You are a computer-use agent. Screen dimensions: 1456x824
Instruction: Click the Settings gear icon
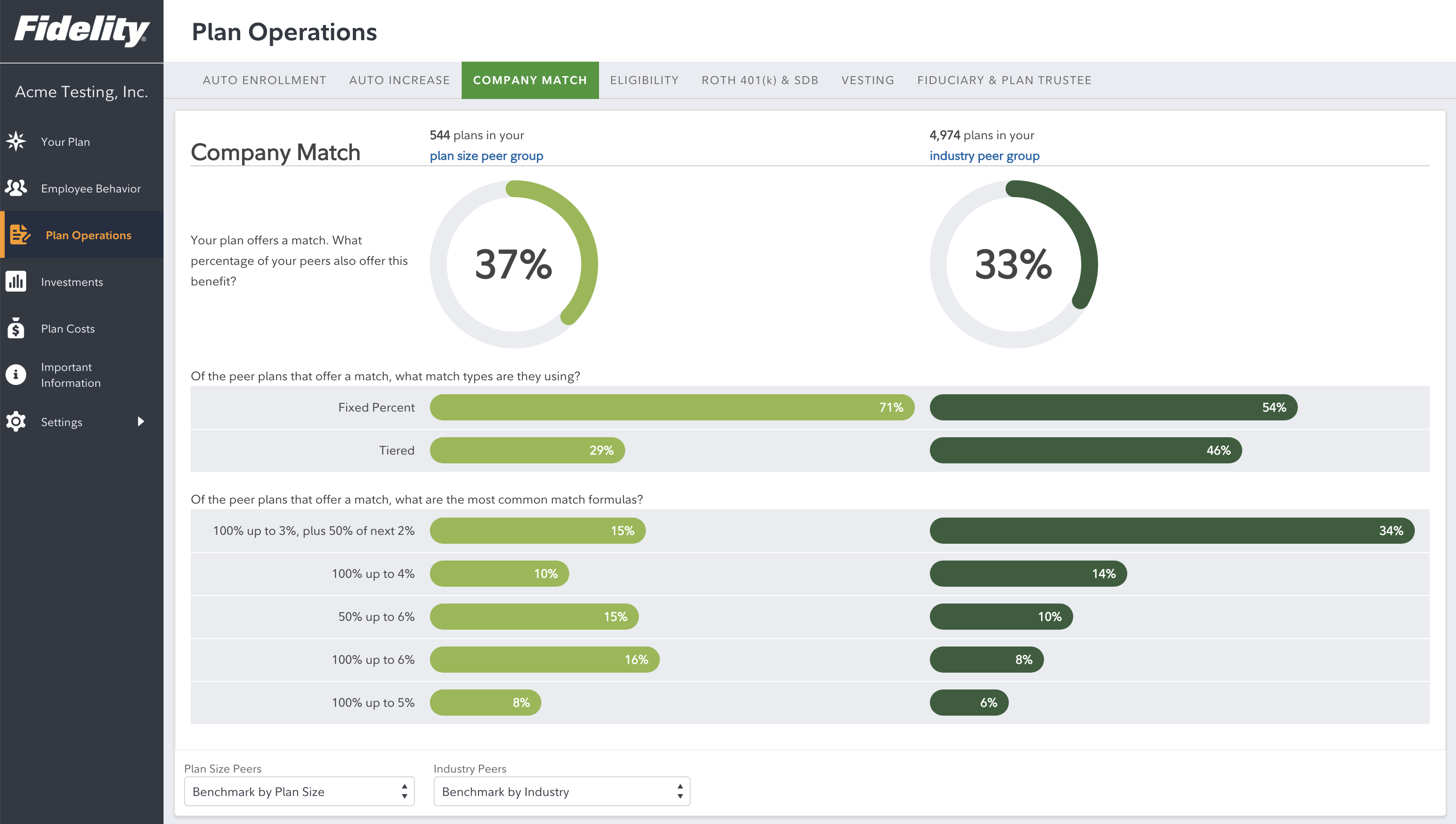coord(16,422)
